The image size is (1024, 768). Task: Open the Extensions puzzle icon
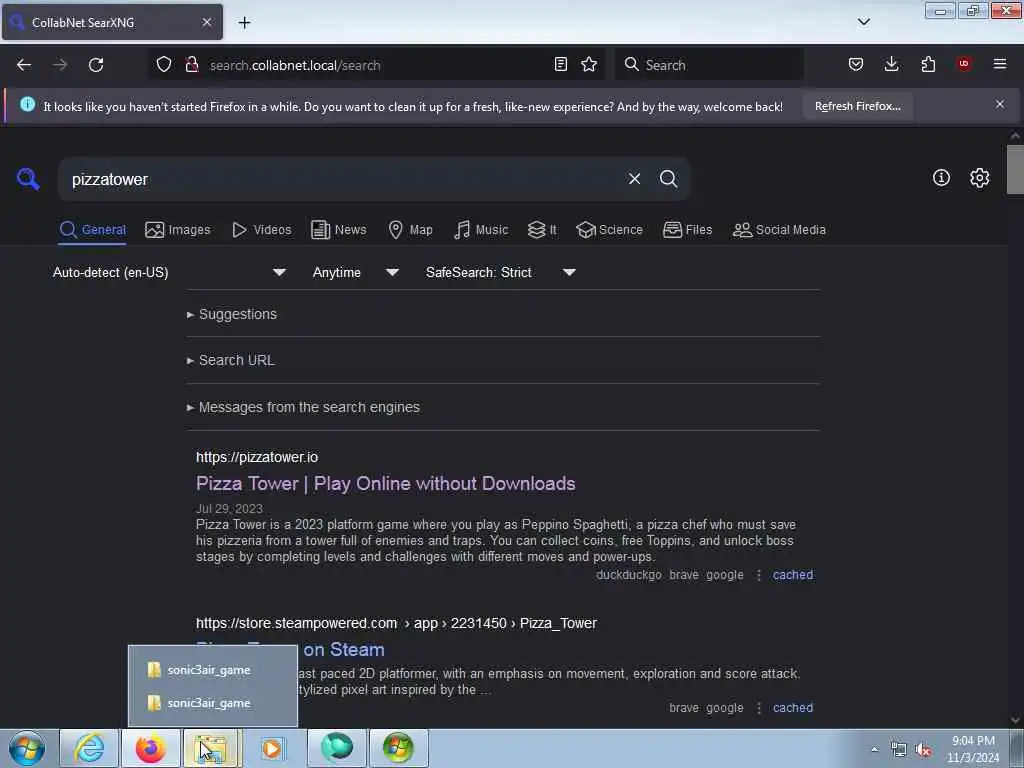tap(928, 65)
